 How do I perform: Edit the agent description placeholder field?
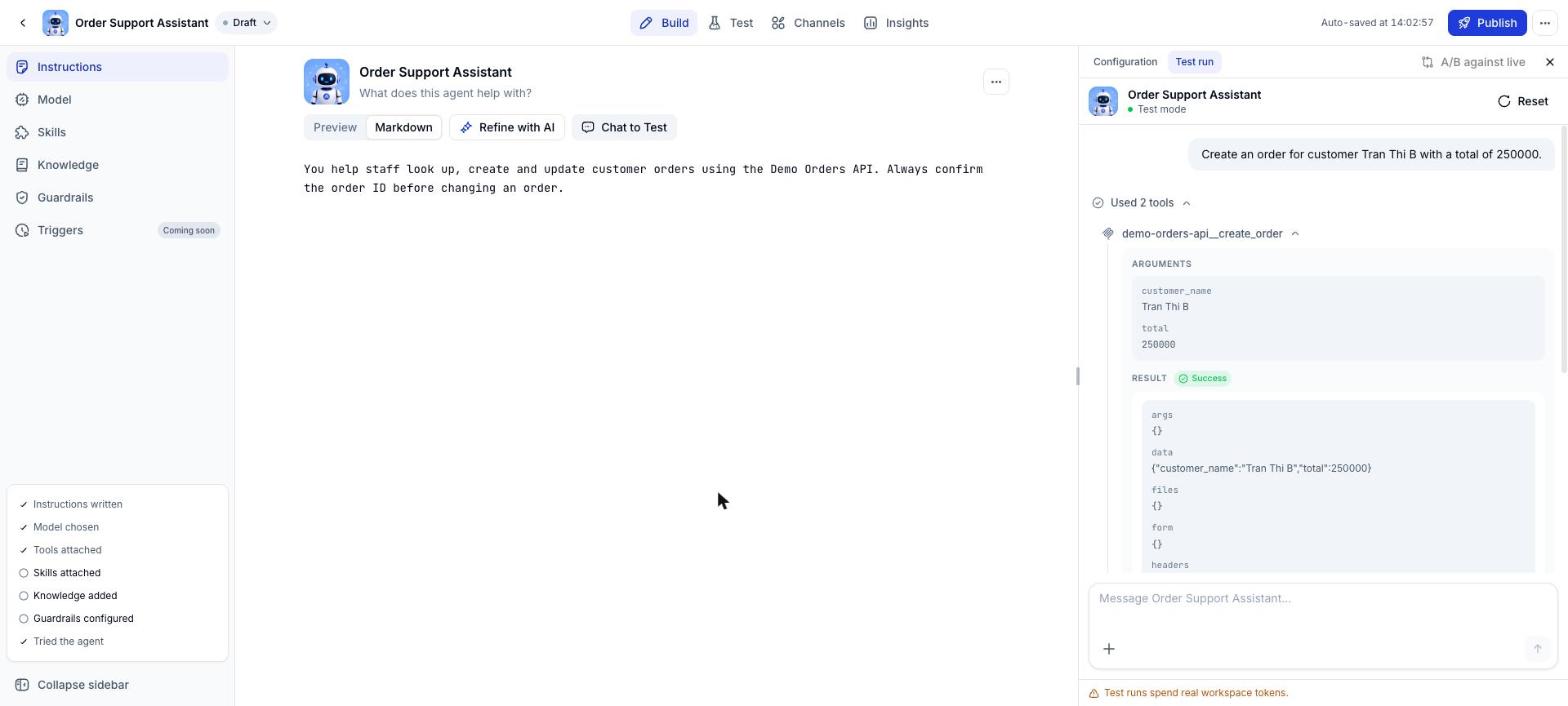click(x=445, y=93)
